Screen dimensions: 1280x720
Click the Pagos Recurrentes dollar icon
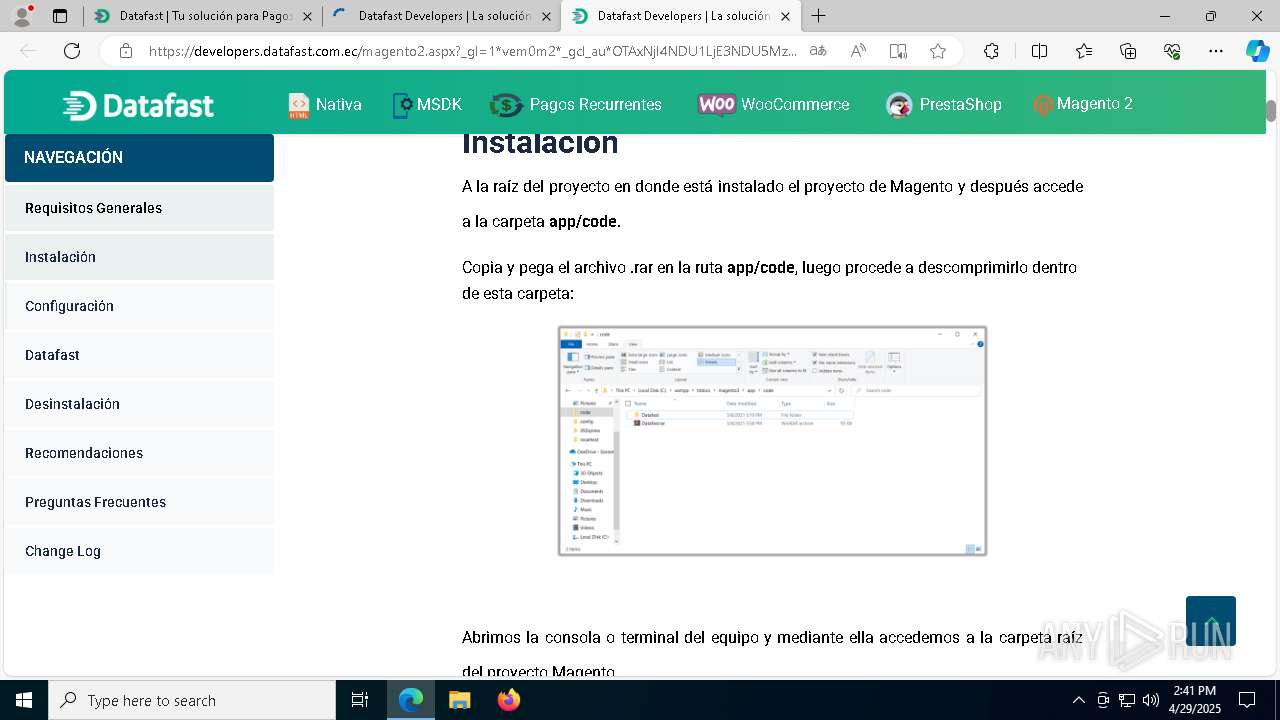click(507, 105)
